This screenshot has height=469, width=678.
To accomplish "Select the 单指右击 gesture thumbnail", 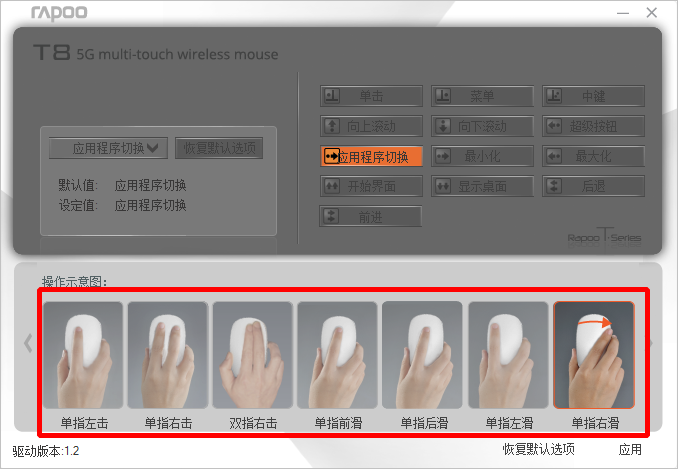I will click(168, 355).
